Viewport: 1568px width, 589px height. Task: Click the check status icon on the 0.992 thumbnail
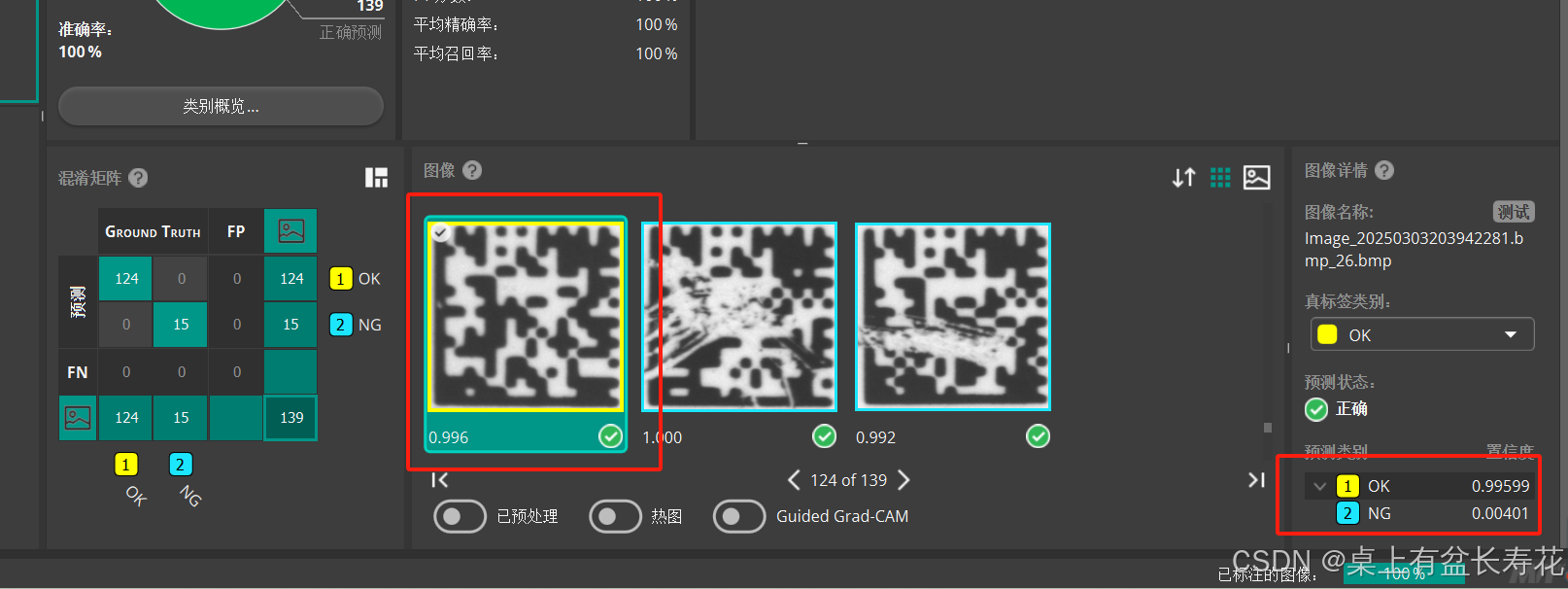[x=1038, y=436]
